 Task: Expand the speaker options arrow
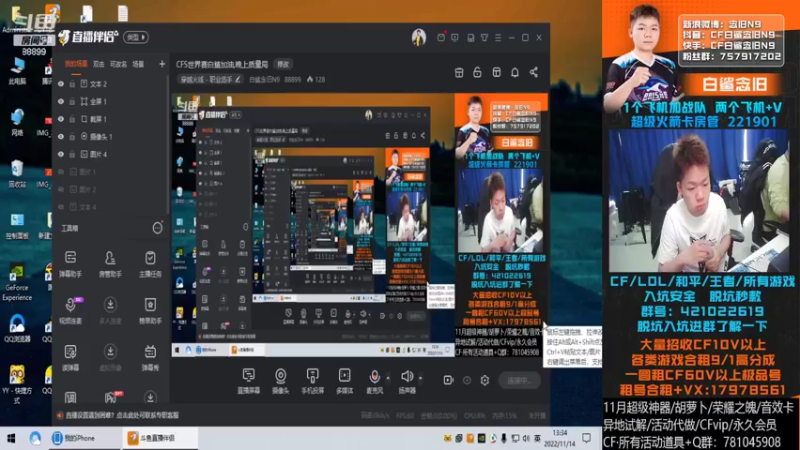420,378
